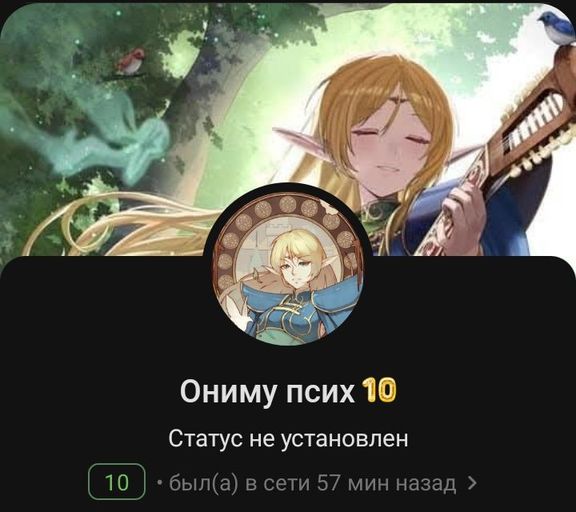Open the был(а) в сети 57 мин назад info
This screenshot has width=576, height=512.
click(312, 483)
